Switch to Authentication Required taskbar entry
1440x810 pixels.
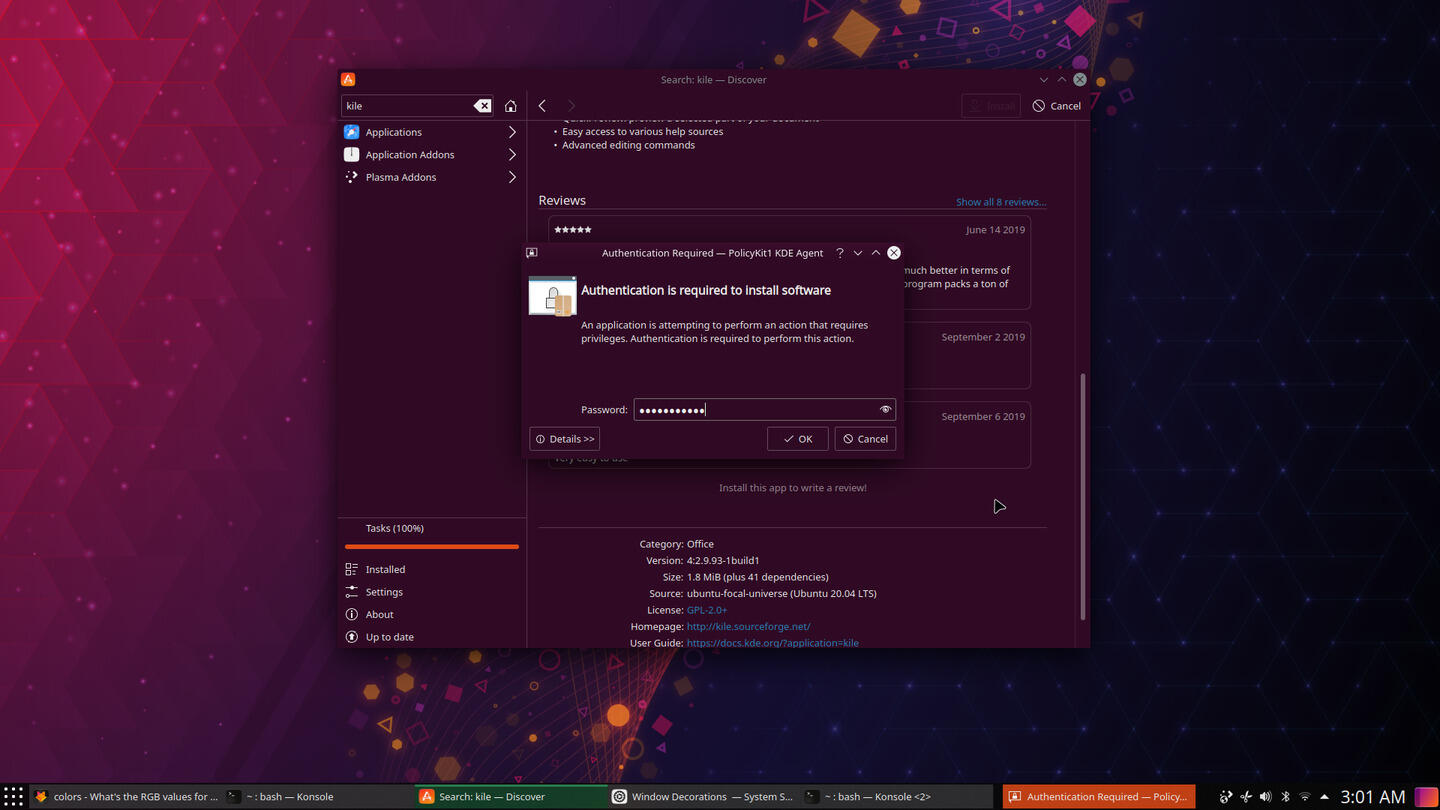(1099, 797)
